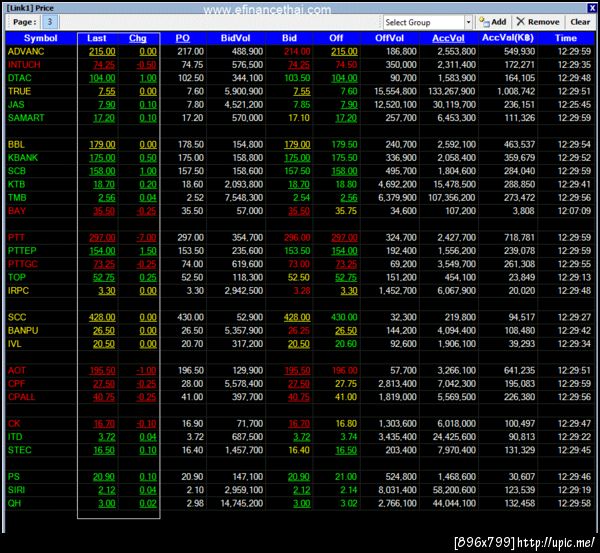Sort by the Chg column header
The image size is (600, 553).
pos(137,38)
